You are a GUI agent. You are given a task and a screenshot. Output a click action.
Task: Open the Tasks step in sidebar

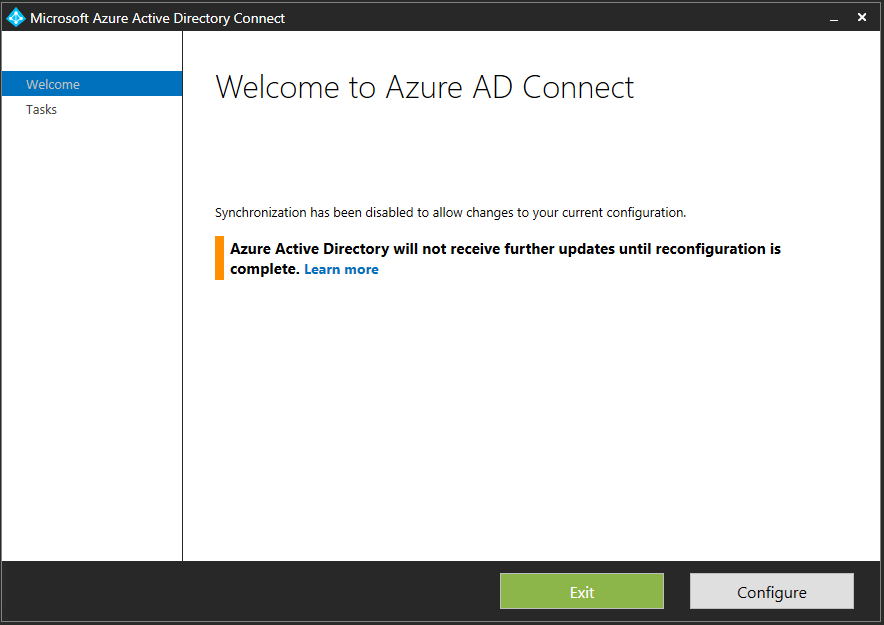pyautogui.click(x=92, y=109)
